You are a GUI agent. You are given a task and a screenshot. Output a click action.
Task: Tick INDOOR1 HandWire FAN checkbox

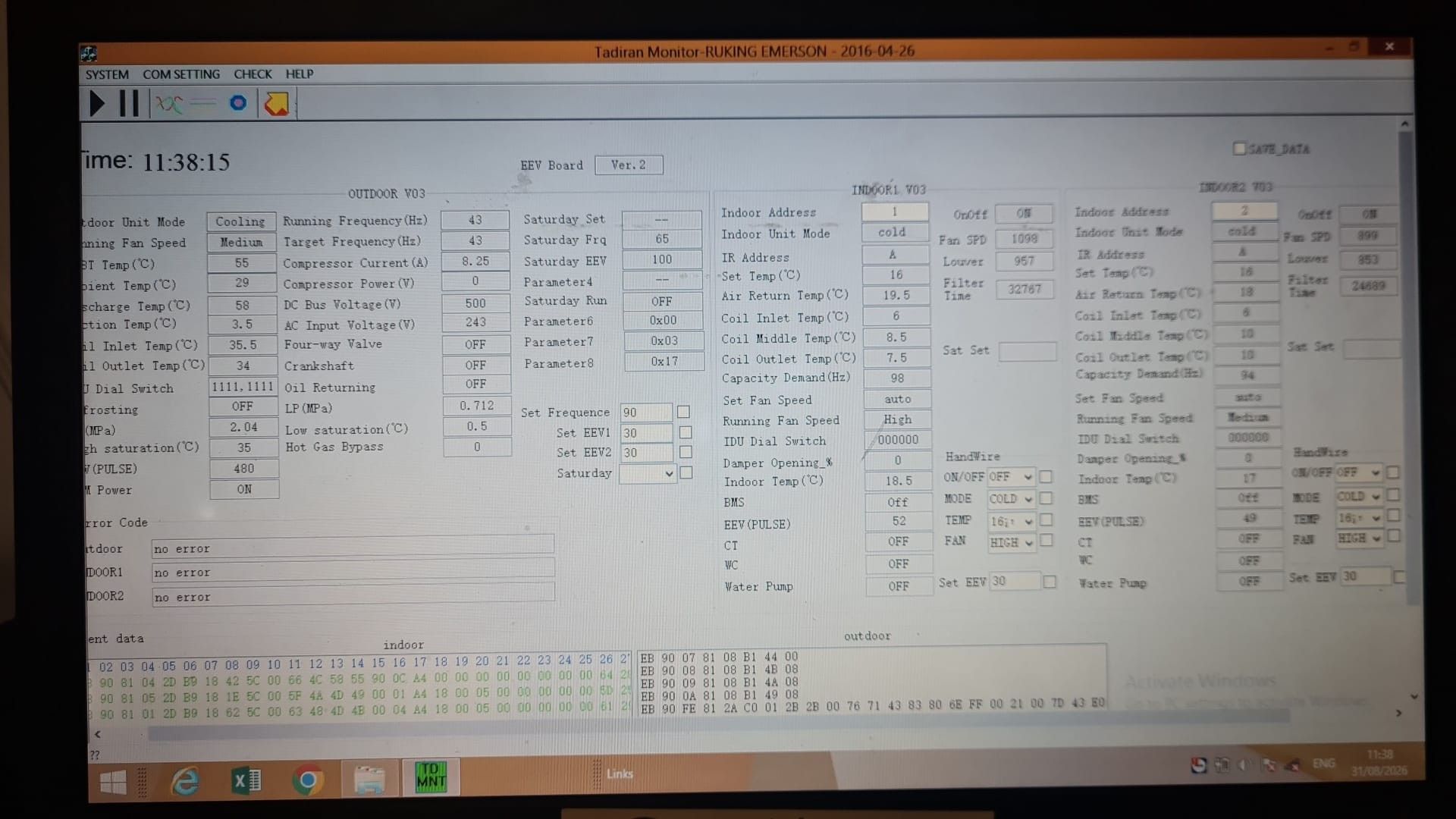pyautogui.click(x=1046, y=541)
